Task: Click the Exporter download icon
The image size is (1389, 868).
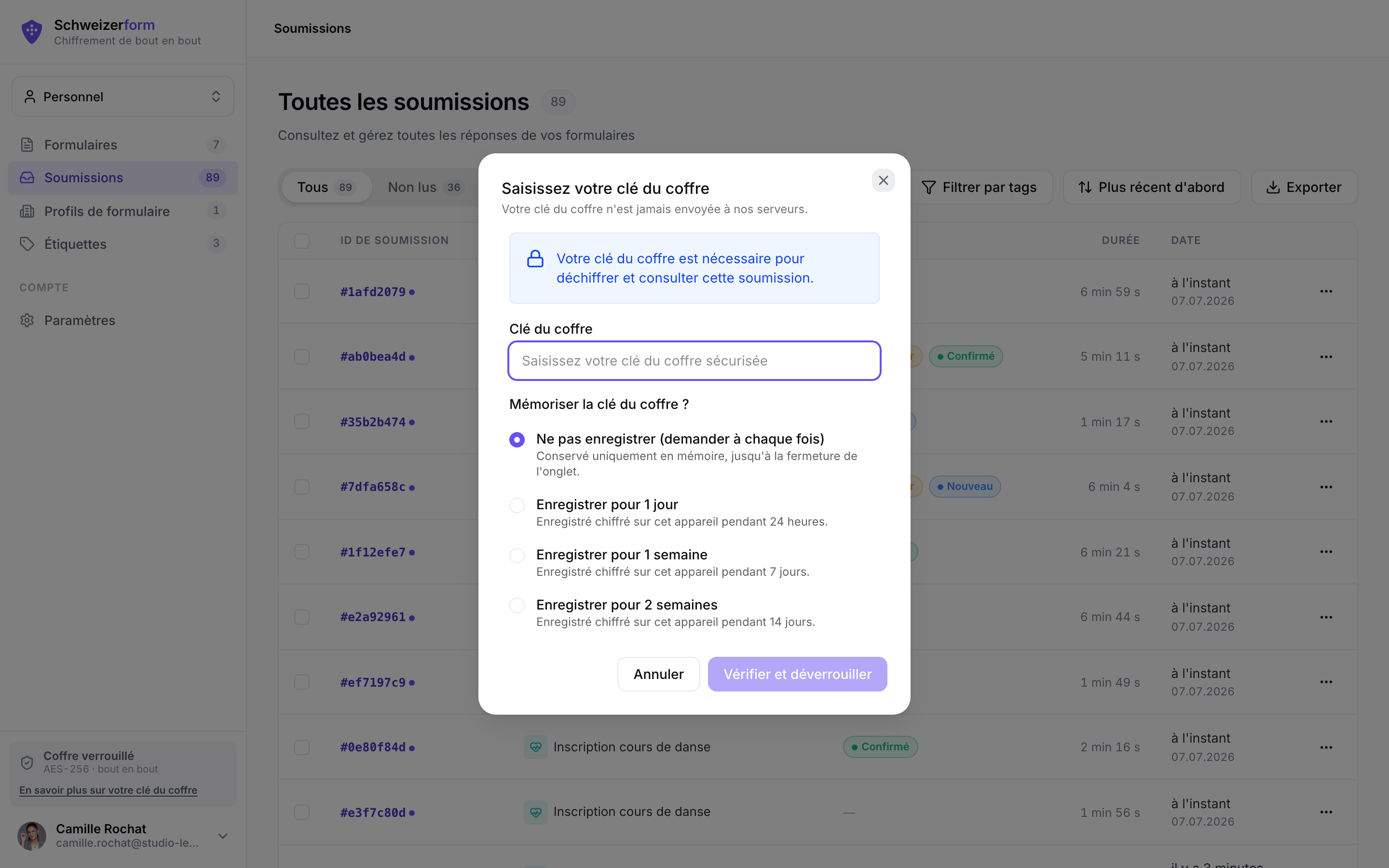Action: 1272,187
